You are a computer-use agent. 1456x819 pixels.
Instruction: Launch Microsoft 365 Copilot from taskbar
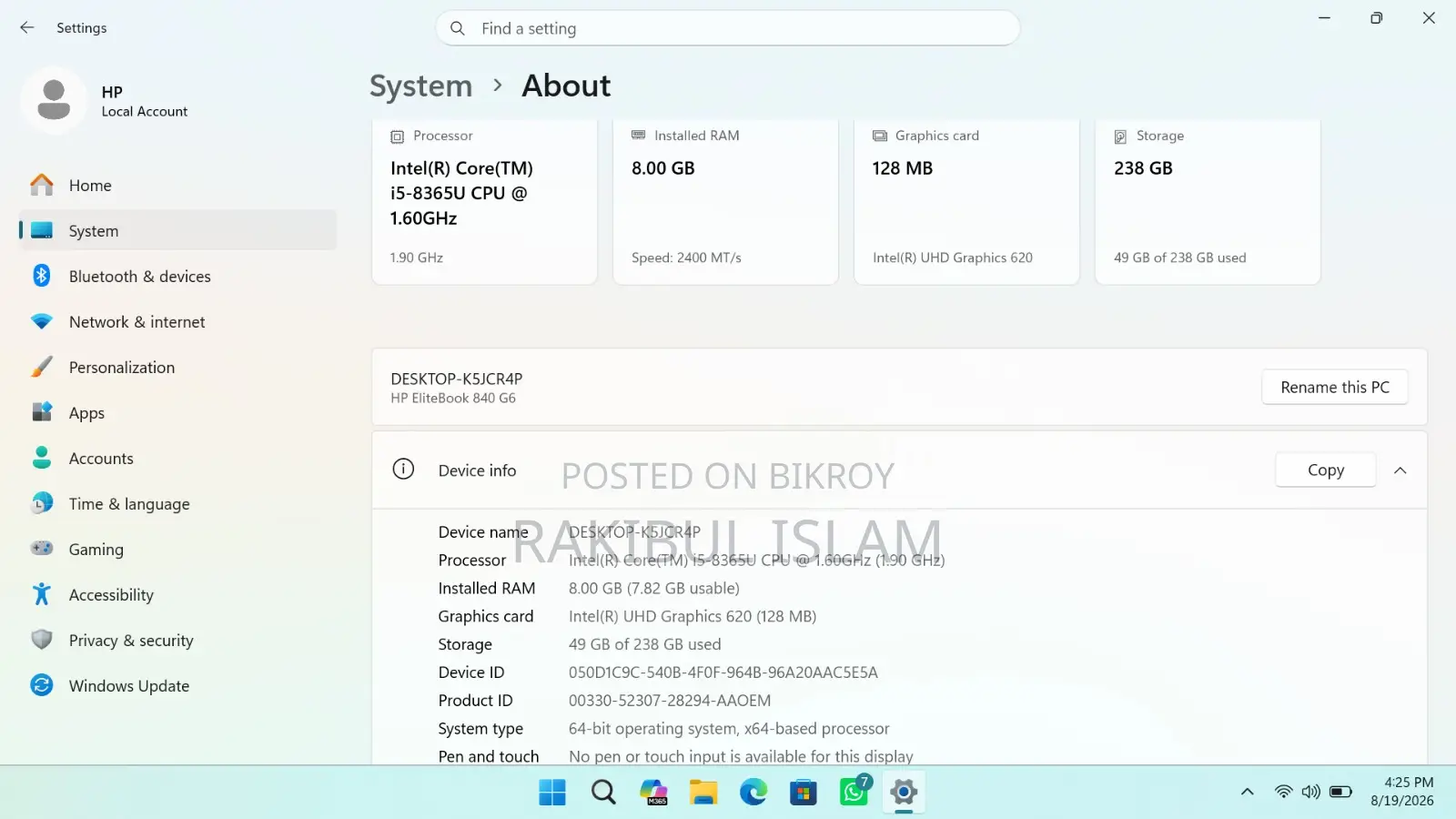pos(653,793)
